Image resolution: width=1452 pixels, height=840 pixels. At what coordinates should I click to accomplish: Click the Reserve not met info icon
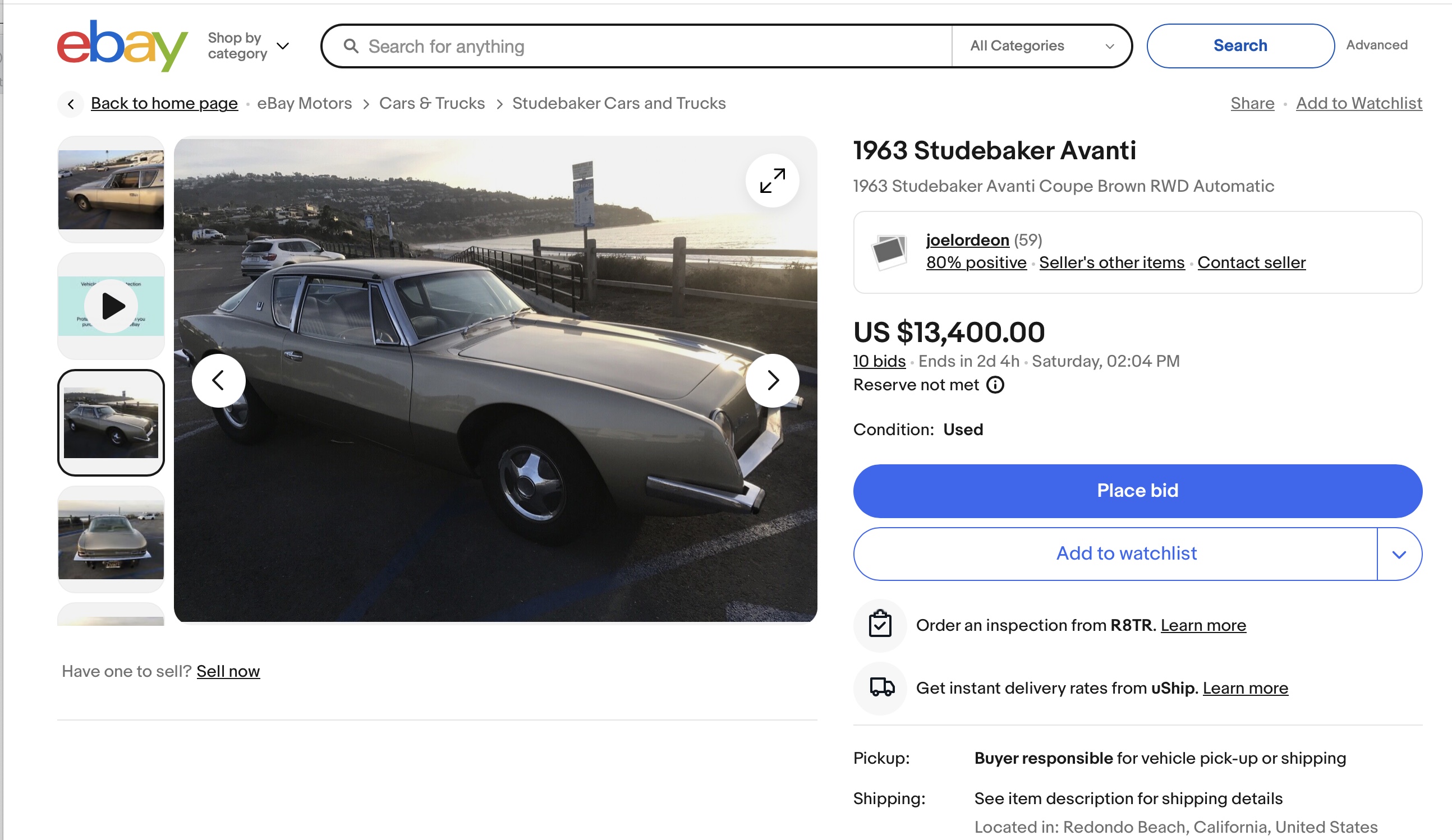point(995,385)
